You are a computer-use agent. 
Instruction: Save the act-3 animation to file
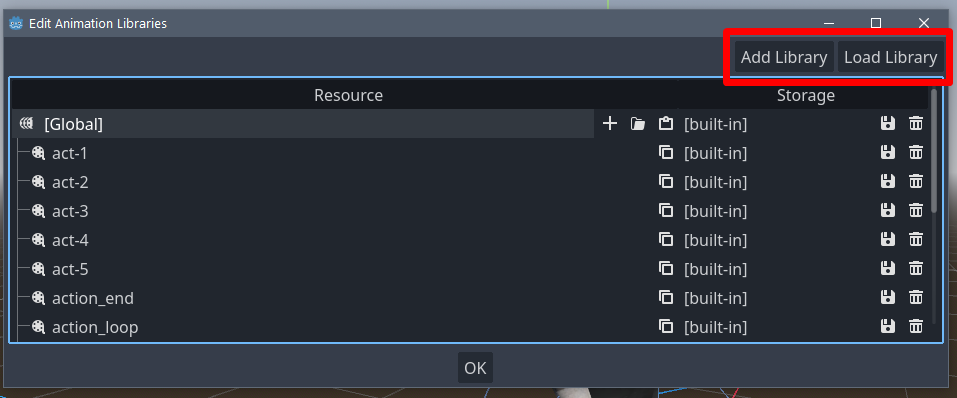click(x=887, y=211)
